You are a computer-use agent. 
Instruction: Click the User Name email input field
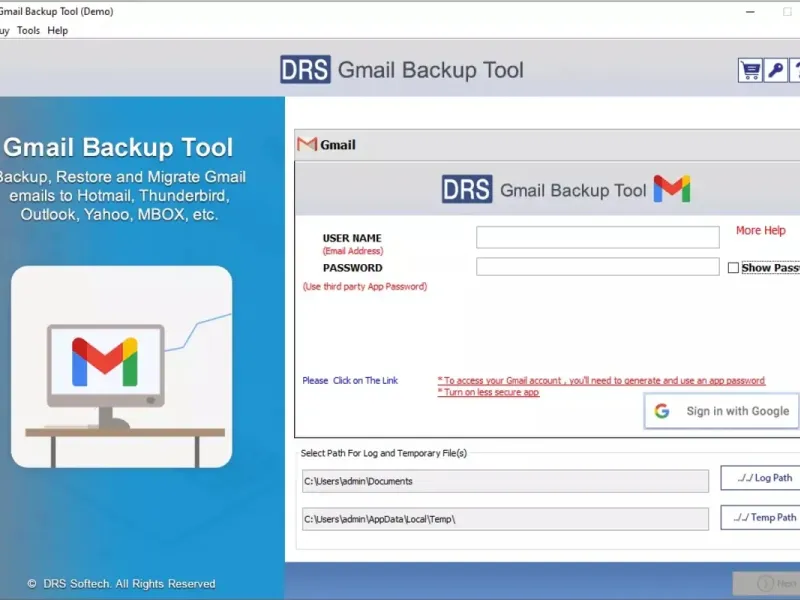(597, 237)
